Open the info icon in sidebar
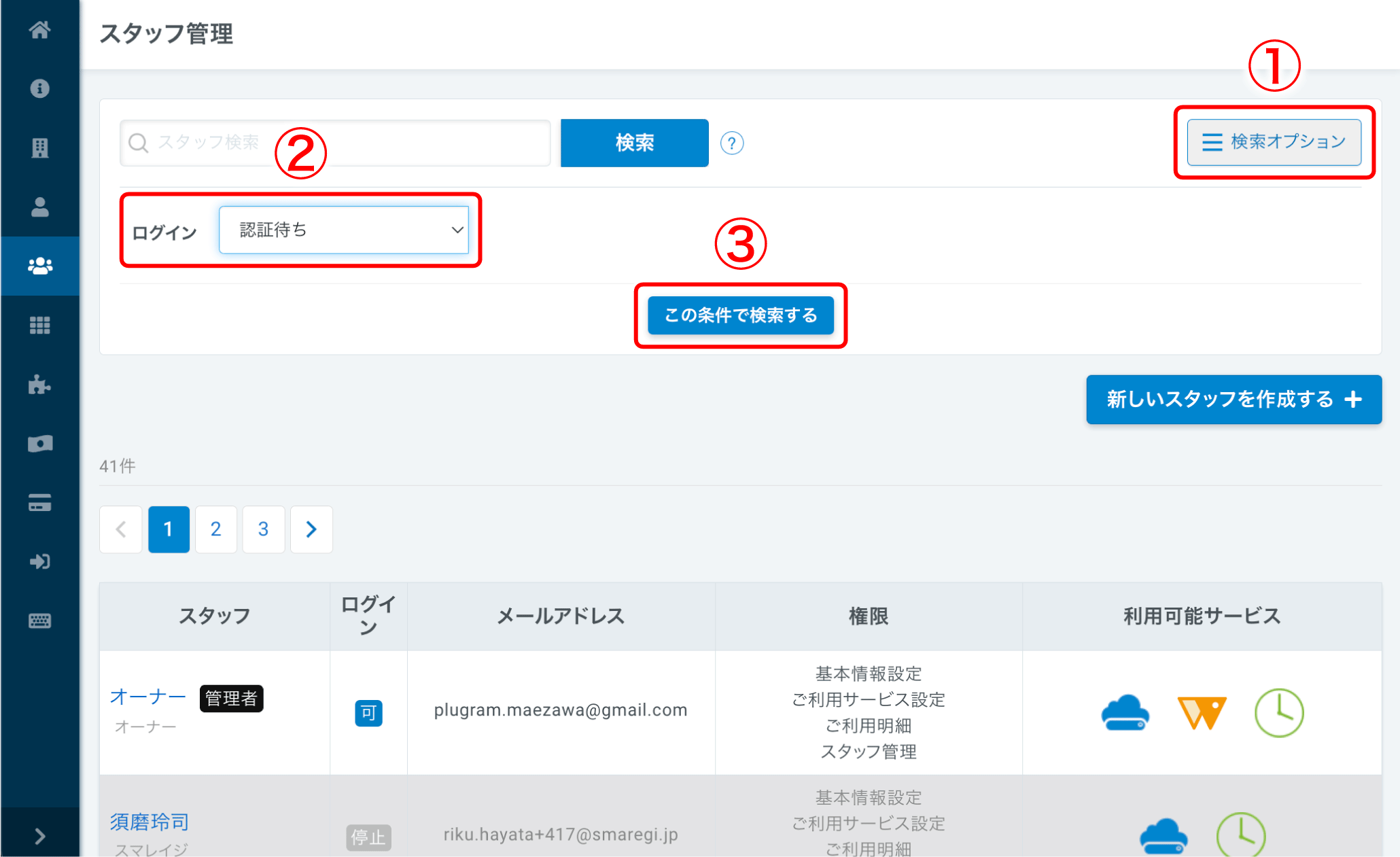Screen dimensions: 1400x857 tap(39, 88)
